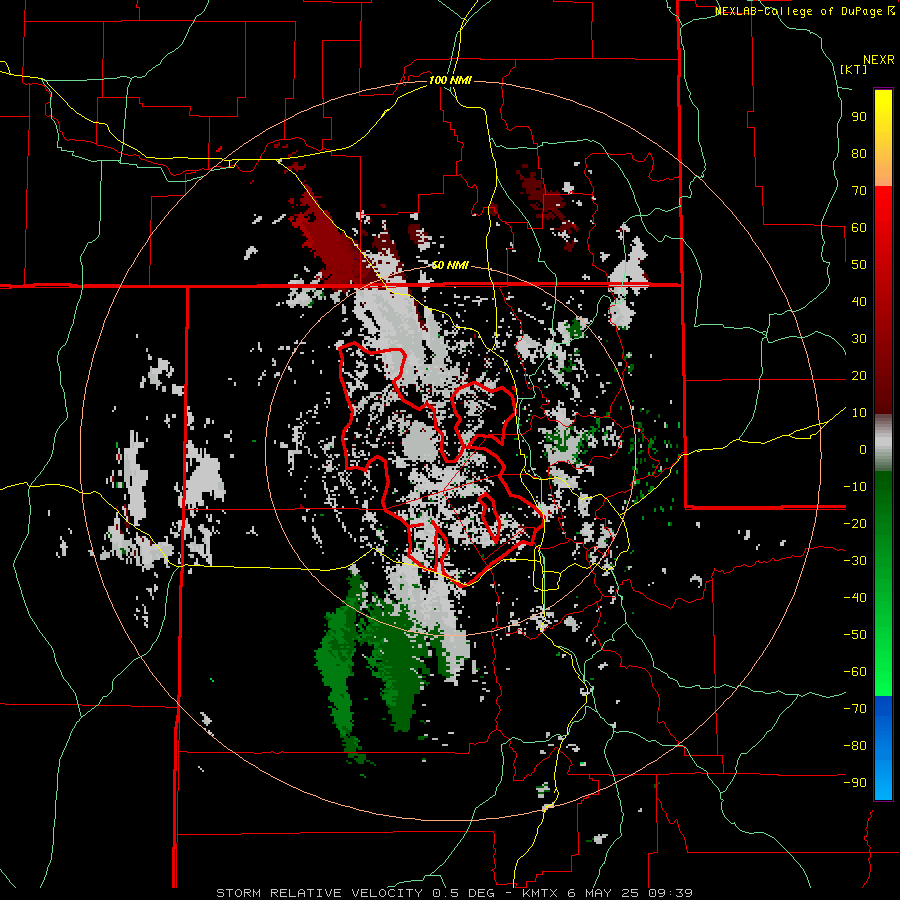The width and height of the screenshot is (900, 900).
Task: Click the 50 NMI range ring label
Action: pyautogui.click(x=450, y=265)
